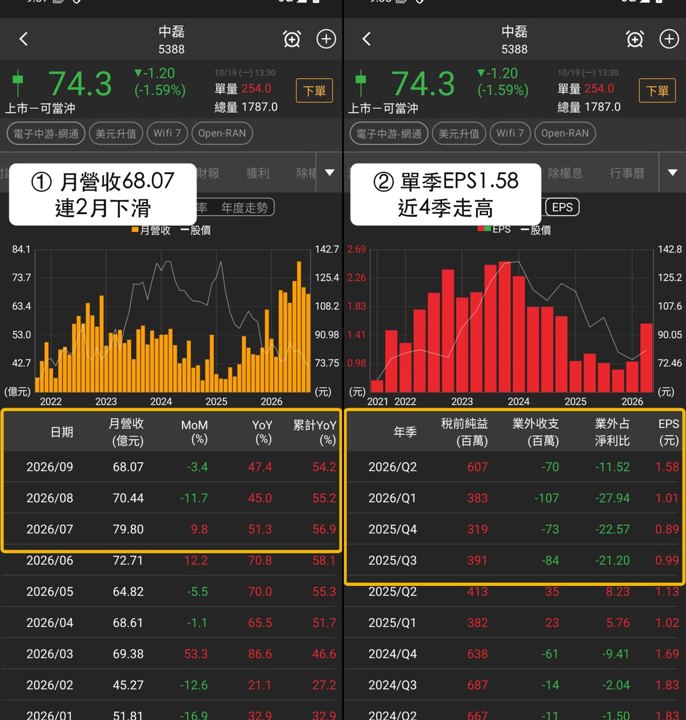This screenshot has width=686, height=720.
Task: Select the Wifi 7 tag on left screen
Action: pos(167,134)
